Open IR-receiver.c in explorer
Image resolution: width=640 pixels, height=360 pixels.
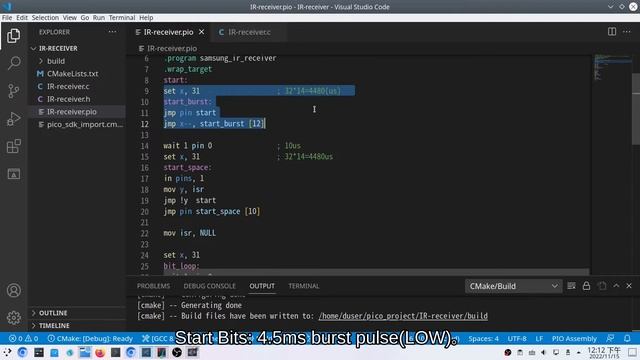click(x=77, y=86)
